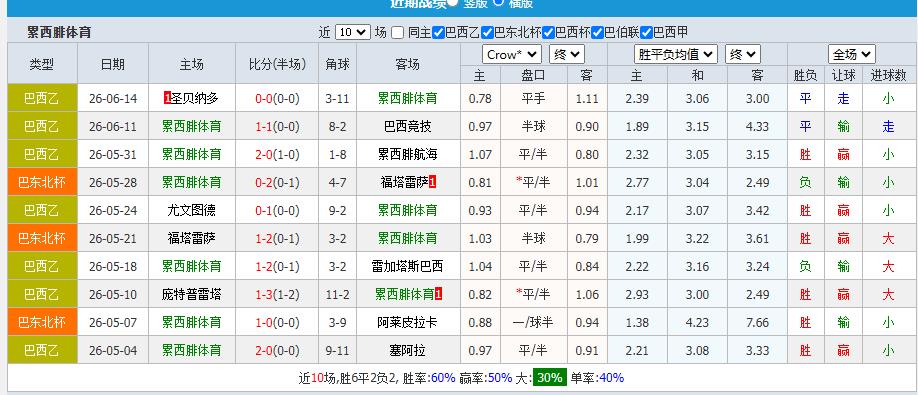Open the 0-0(0-0) score on 26-06-14
This screenshot has height=395, width=918.
tap(277, 98)
